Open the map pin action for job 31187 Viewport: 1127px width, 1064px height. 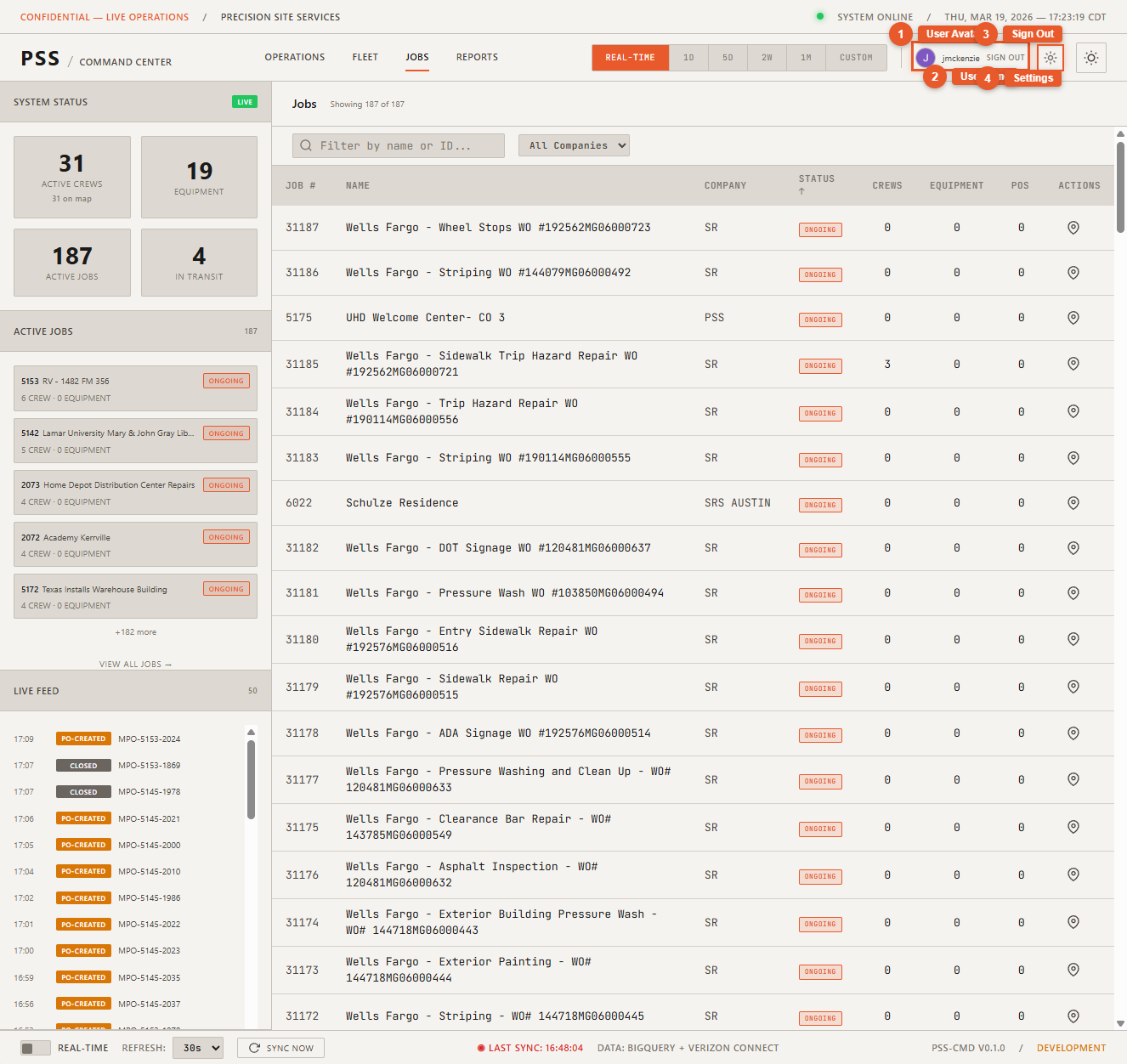[x=1074, y=228]
